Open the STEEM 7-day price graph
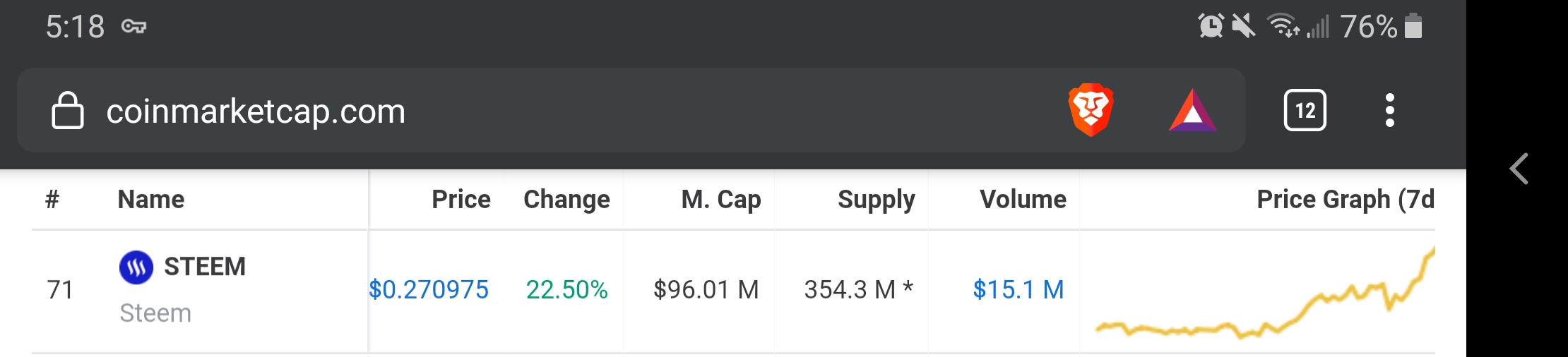The width and height of the screenshot is (1568, 357). click(x=1264, y=296)
